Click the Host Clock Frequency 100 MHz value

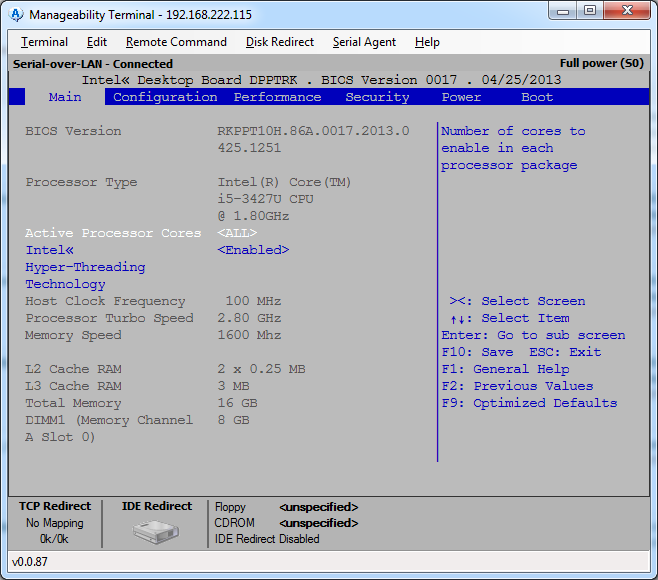tap(253, 301)
